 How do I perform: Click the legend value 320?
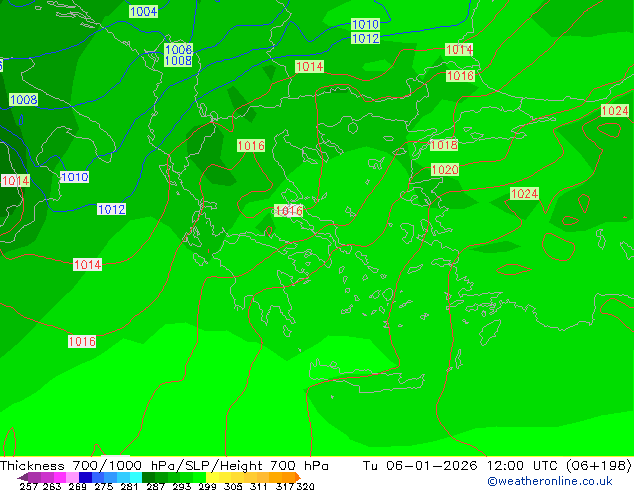click(x=305, y=486)
